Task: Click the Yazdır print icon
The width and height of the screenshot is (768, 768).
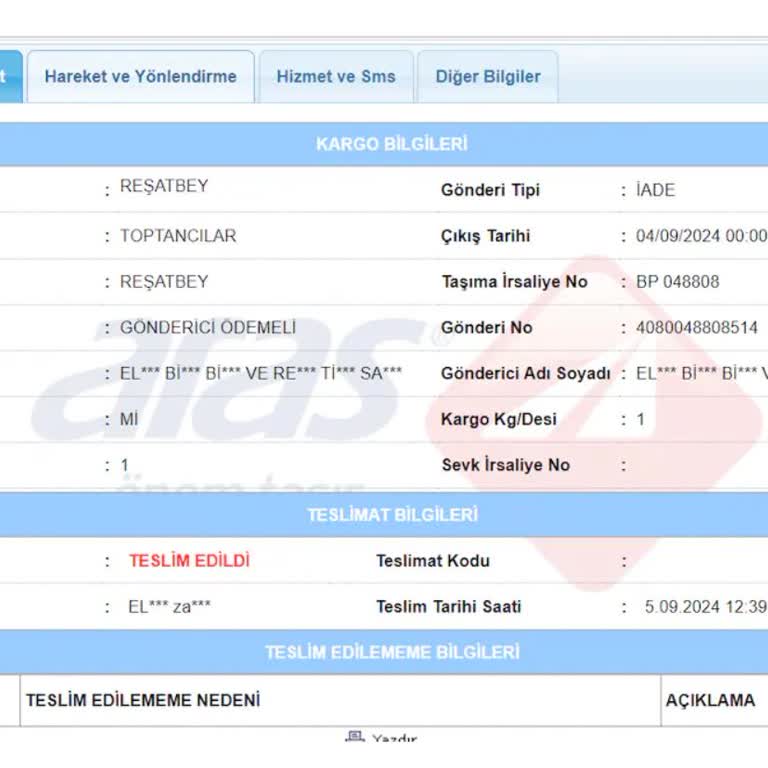Action: (x=355, y=737)
